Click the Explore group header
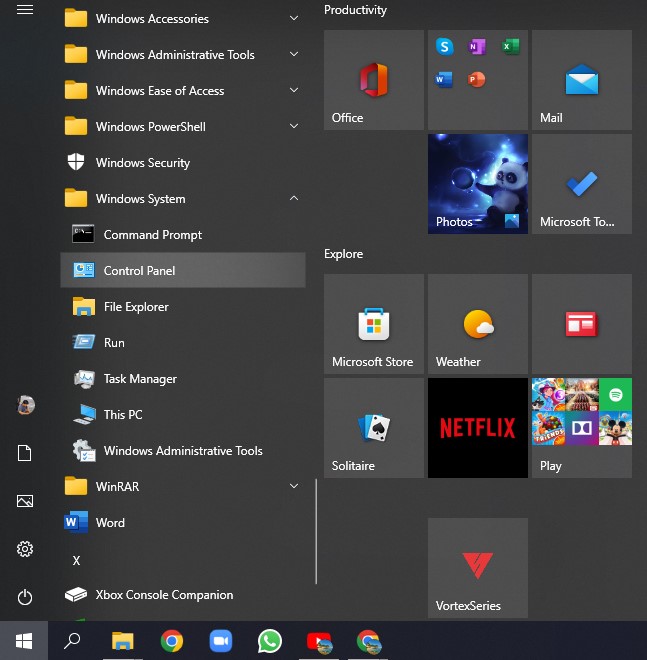Viewport: 647px width, 660px height. [x=343, y=254]
